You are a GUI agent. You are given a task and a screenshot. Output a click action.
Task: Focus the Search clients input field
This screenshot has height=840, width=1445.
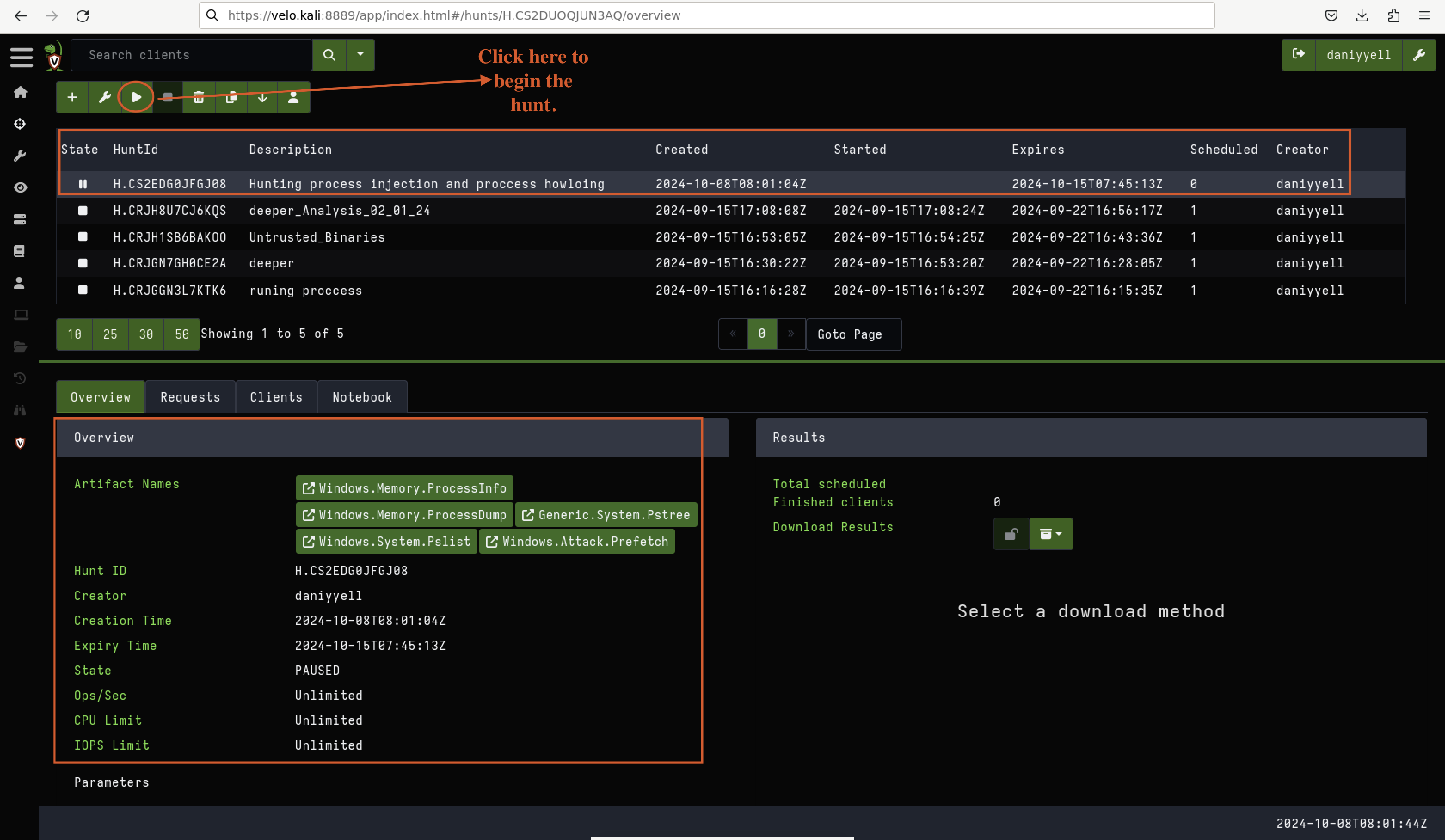pyautogui.click(x=191, y=55)
